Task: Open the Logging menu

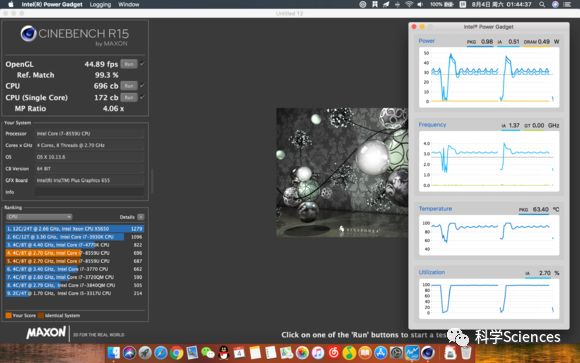Action: [x=100, y=4]
